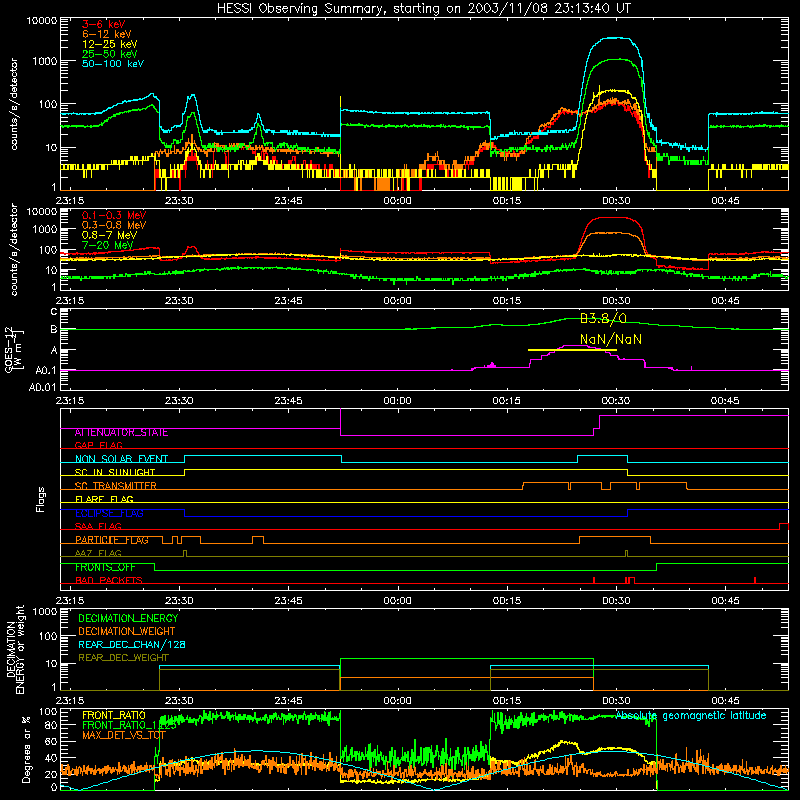Select the '25-50 keV' legend label
Viewport: 800px width, 800px height.
tap(110, 54)
